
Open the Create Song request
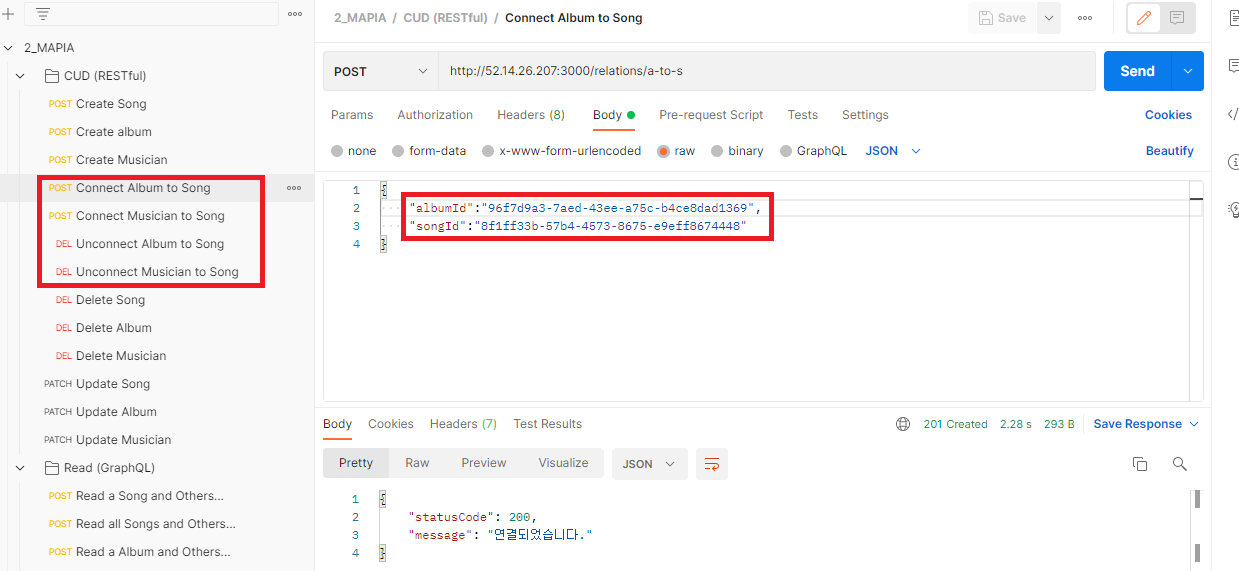(111, 104)
